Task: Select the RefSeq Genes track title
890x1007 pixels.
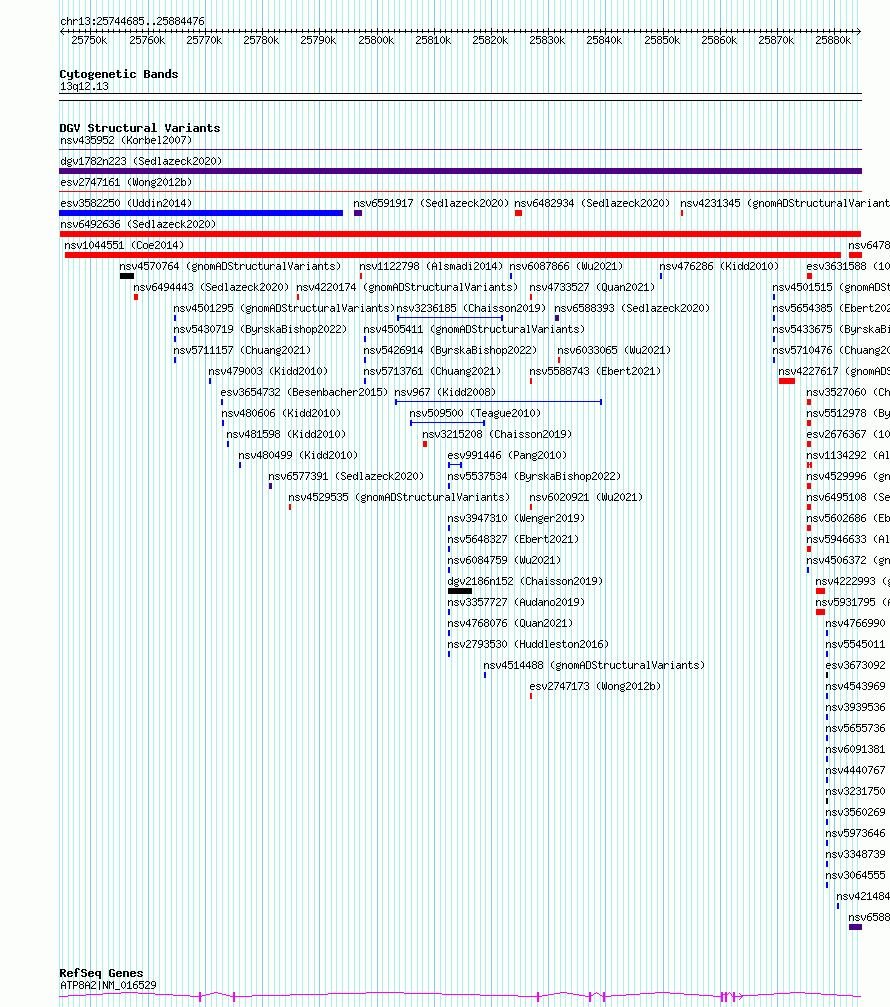Action: [x=101, y=973]
